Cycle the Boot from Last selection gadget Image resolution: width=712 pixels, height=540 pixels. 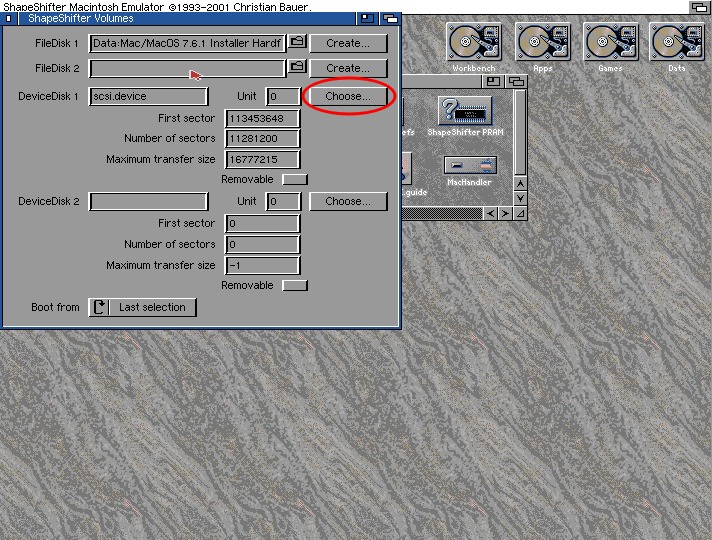pyautogui.click(x=143, y=307)
